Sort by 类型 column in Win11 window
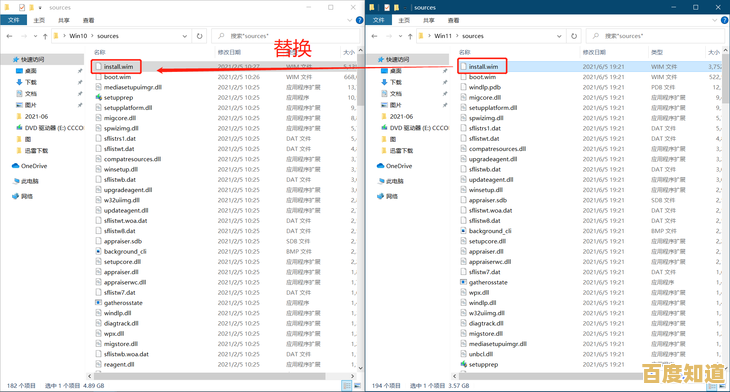The height and width of the screenshot is (392, 730). click(657, 52)
